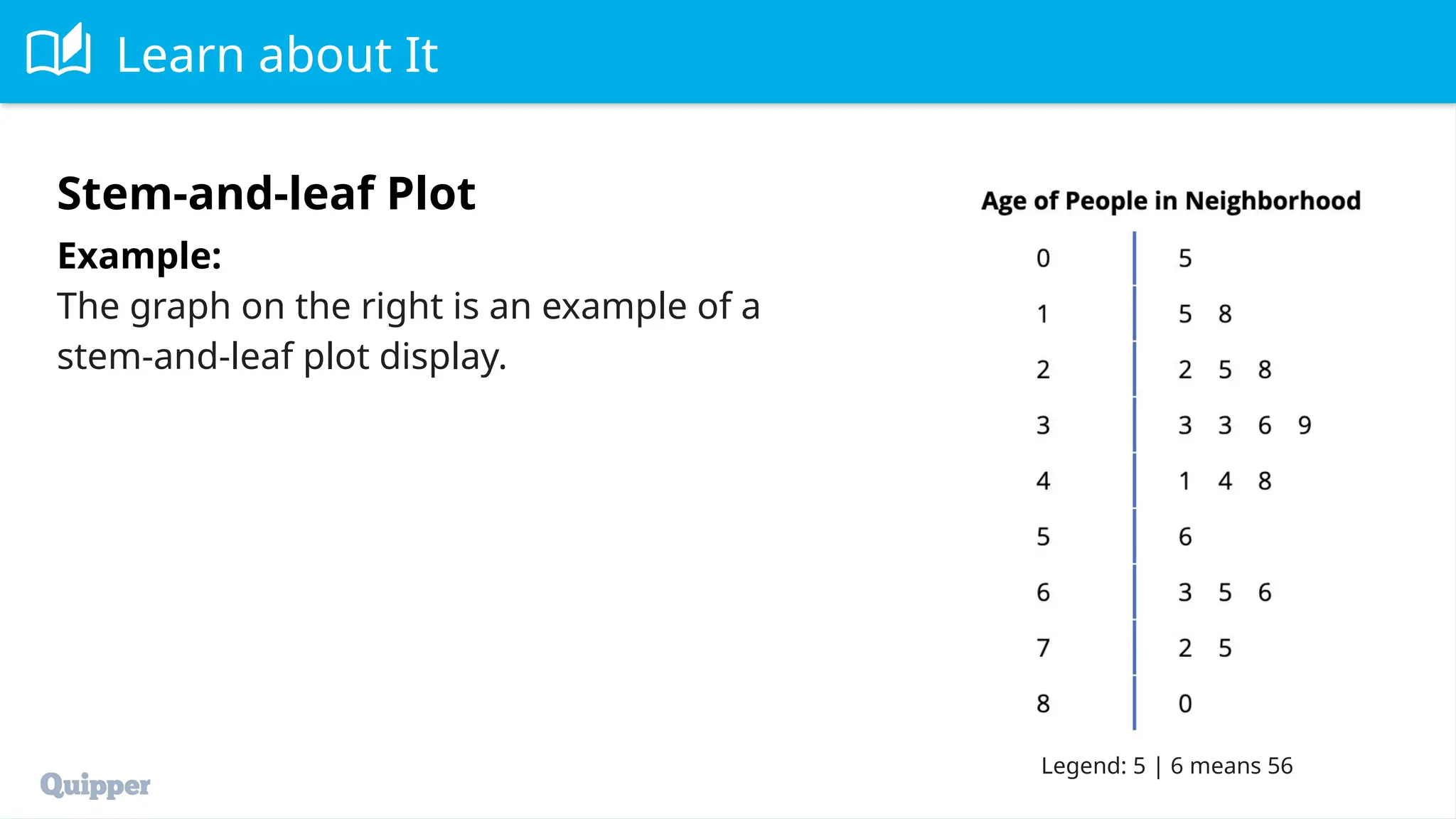Click the legend text below the plot
Viewport: 1456px width, 819px height.
[1167, 766]
